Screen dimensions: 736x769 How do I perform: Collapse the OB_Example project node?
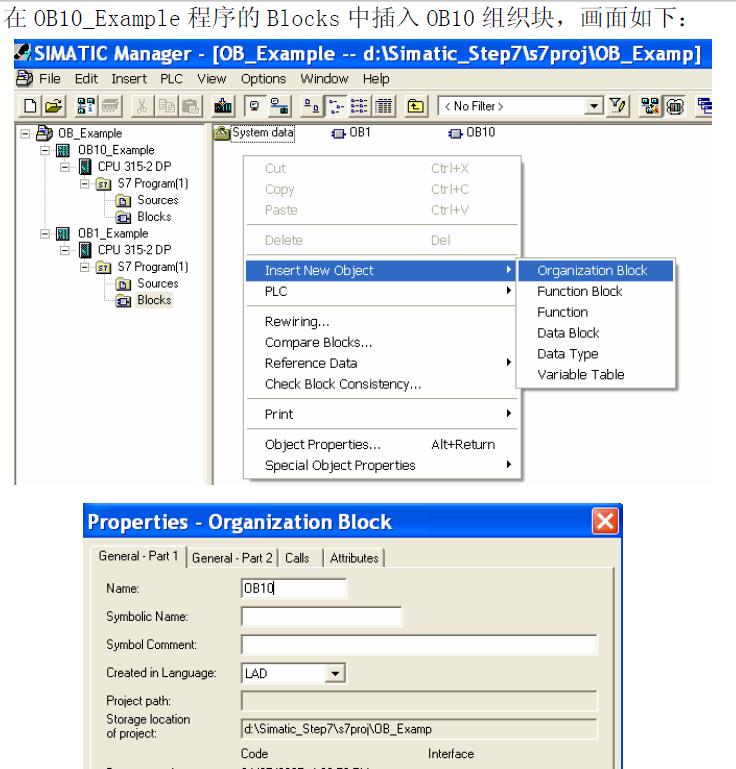pyautogui.click(x=25, y=133)
